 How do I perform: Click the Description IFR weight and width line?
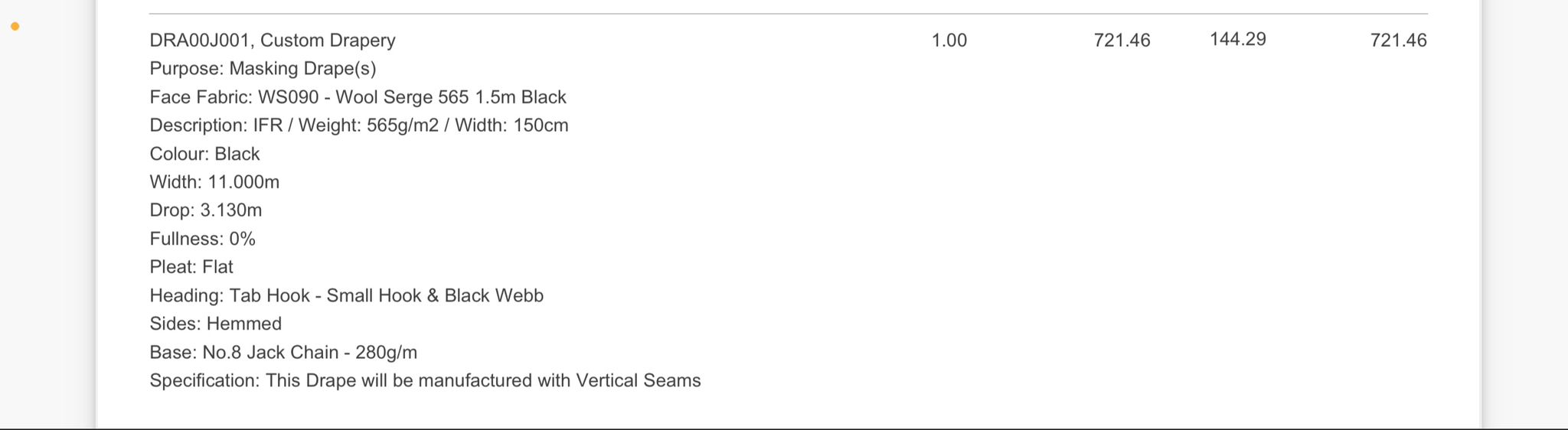358,125
